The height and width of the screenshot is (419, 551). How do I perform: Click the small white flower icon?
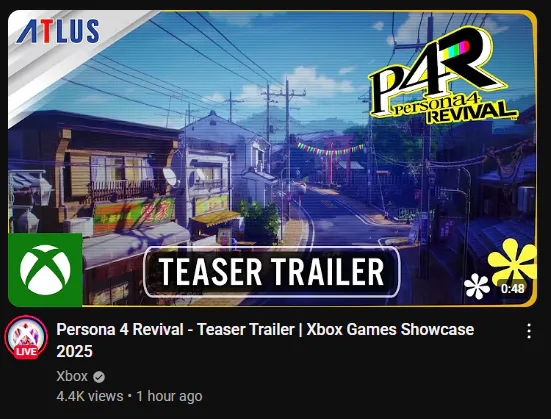click(x=477, y=286)
